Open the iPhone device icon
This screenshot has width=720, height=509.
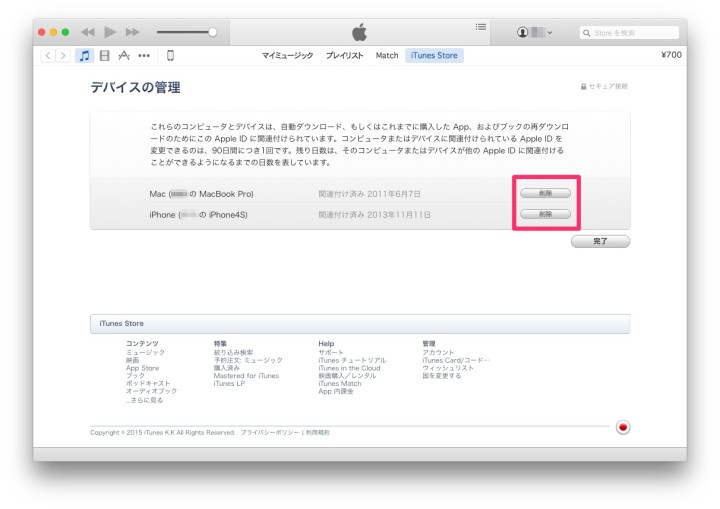(x=170, y=56)
